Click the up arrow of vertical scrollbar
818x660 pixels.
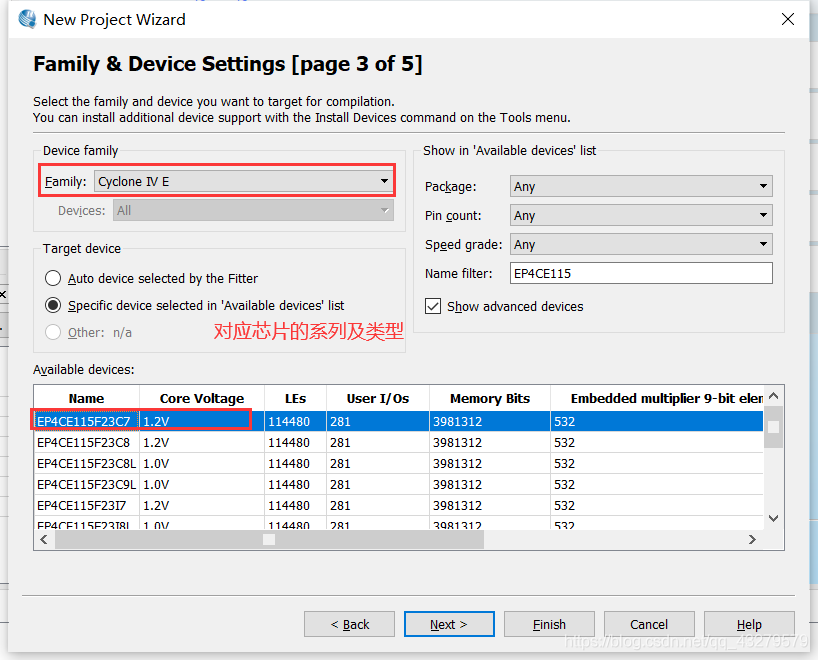click(x=774, y=396)
